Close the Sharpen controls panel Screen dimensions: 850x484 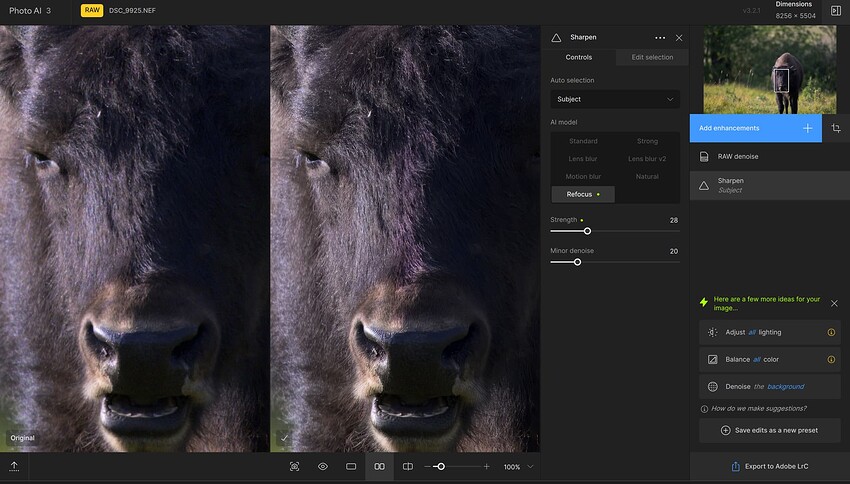(679, 38)
